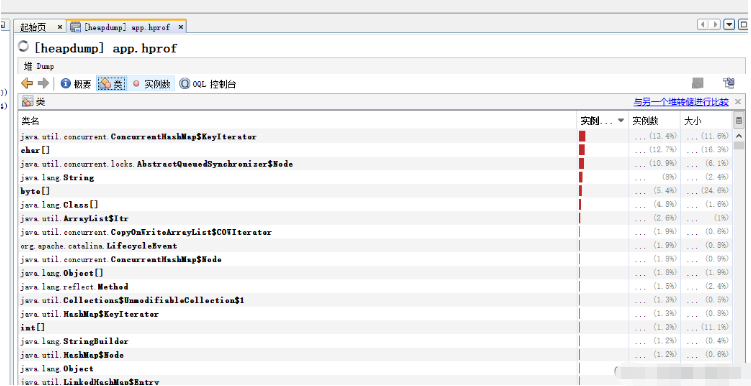Click the gray toolbar icon at right
751x386 pixels.
tap(697, 84)
